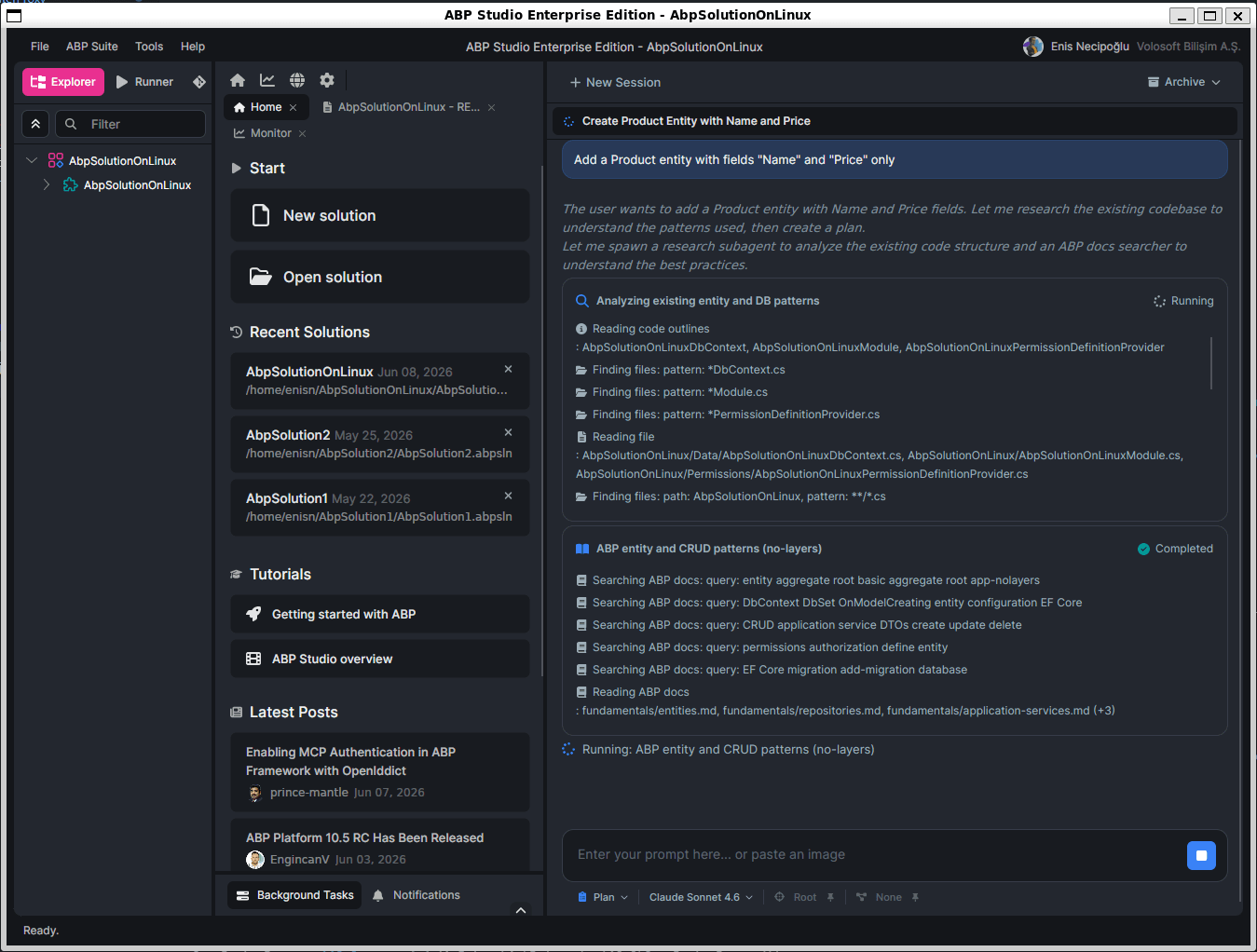Open the Help menu

tap(193, 47)
